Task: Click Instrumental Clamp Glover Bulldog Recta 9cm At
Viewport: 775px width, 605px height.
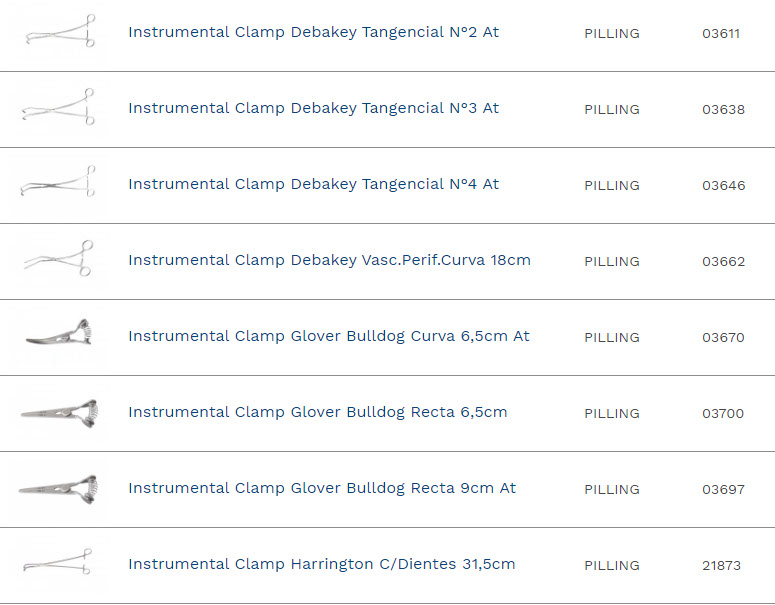Action: click(322, 488)
